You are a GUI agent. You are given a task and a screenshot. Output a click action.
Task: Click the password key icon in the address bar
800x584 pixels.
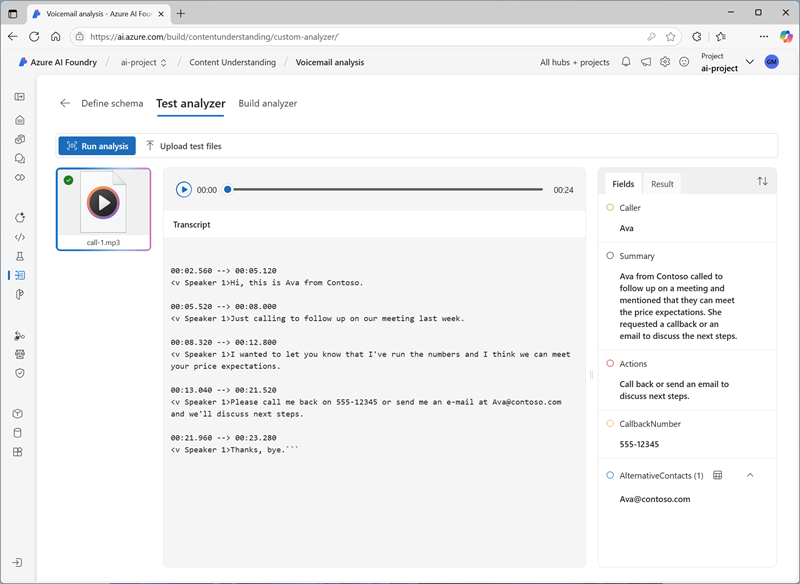651,36
